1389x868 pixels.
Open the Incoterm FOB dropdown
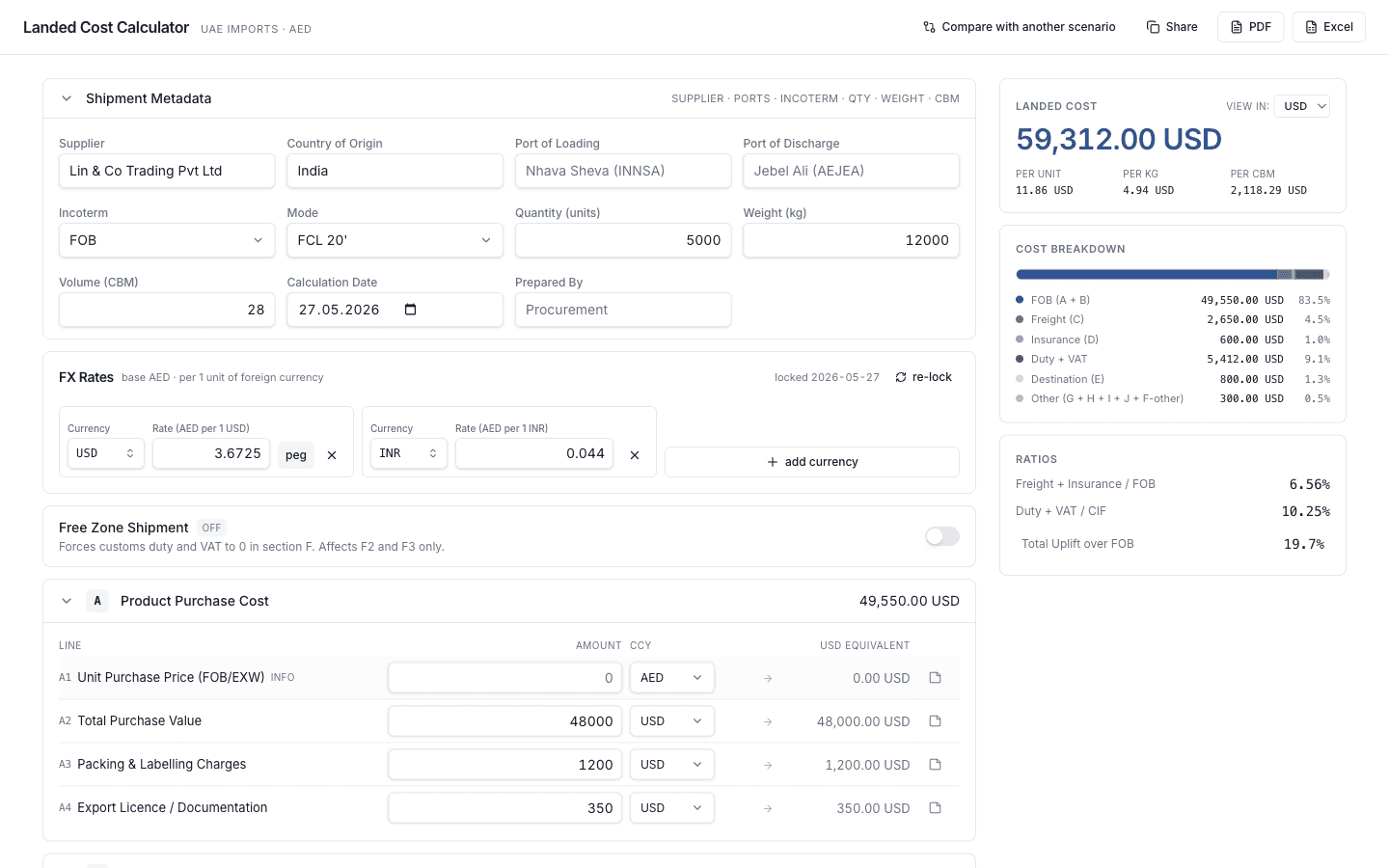pos(167,240)
